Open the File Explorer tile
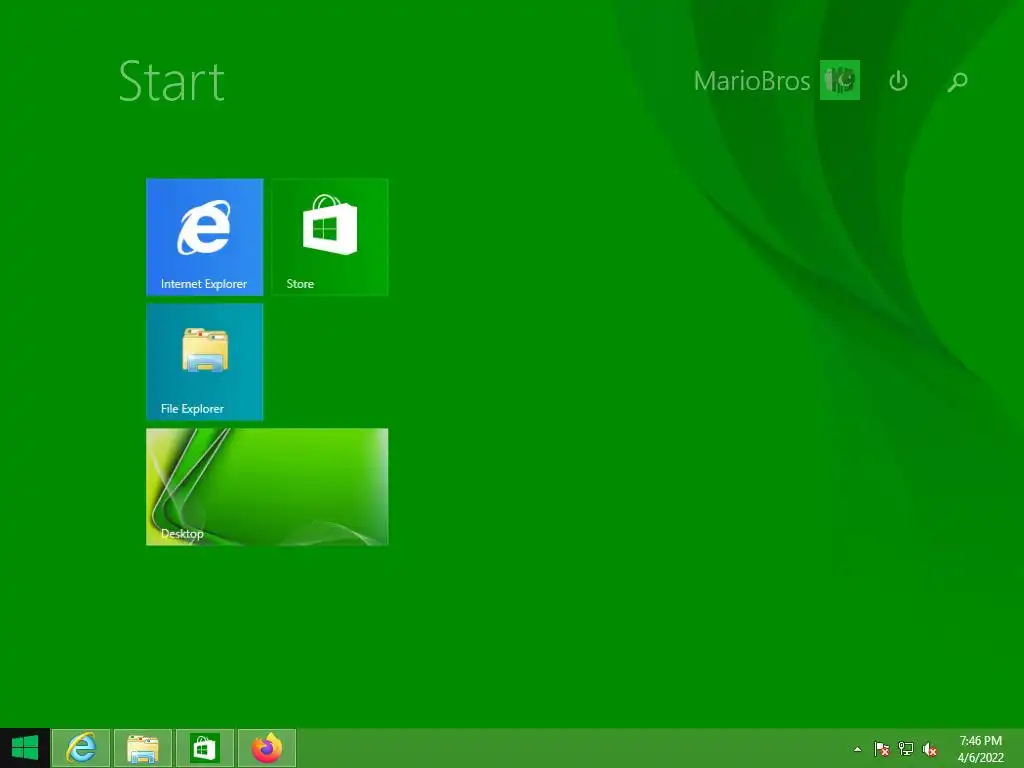Image resolution: width=1024 pixels, height=768 pixels. (x=204, y=361)
